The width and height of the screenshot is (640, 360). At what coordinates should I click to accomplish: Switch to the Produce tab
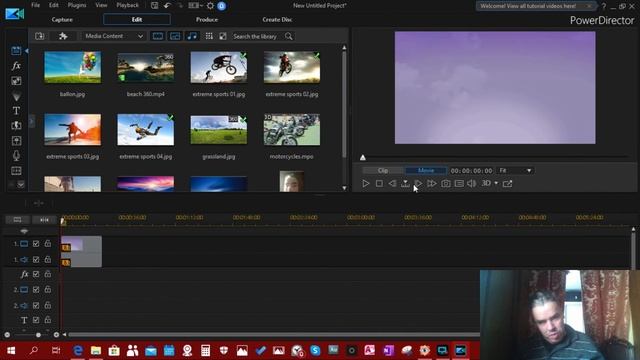tap(207, 20)
